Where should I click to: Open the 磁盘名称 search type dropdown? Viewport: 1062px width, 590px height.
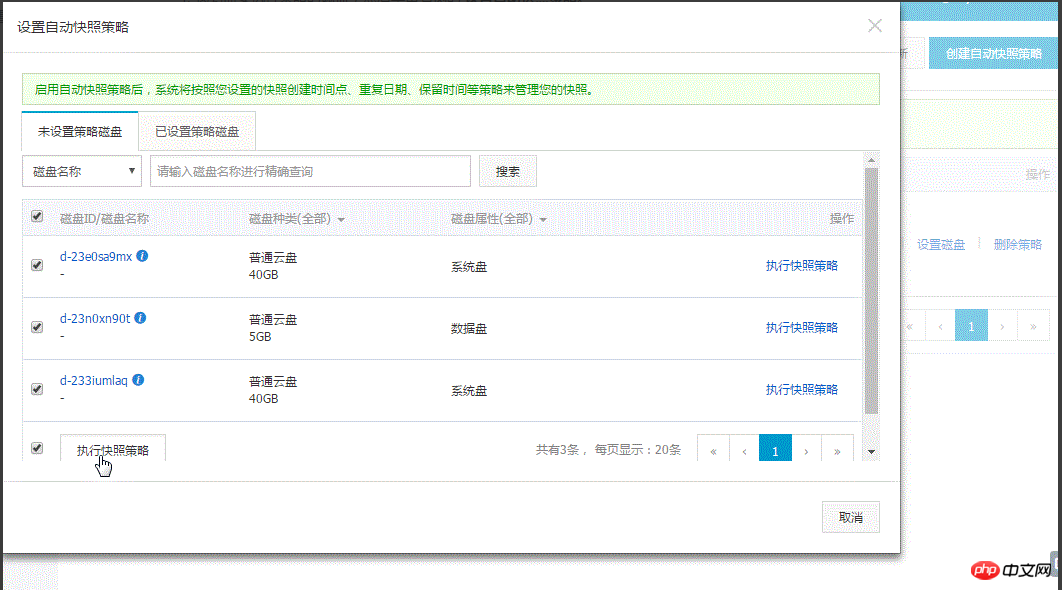click(82, 171)
